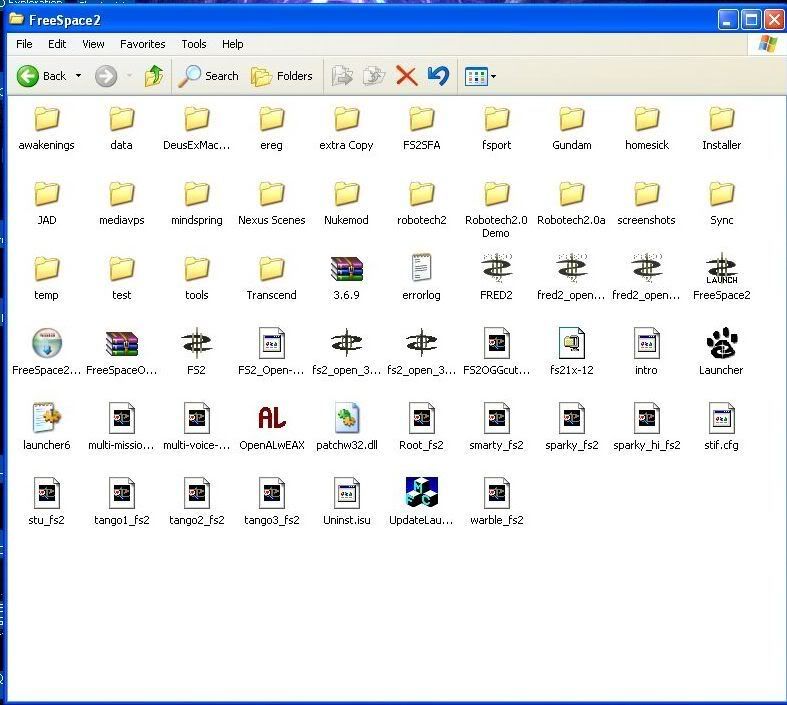Select the Robotech2.0 Demo folder
The width and height of the screenshot is (787, 705).
(x=496, y=210)
